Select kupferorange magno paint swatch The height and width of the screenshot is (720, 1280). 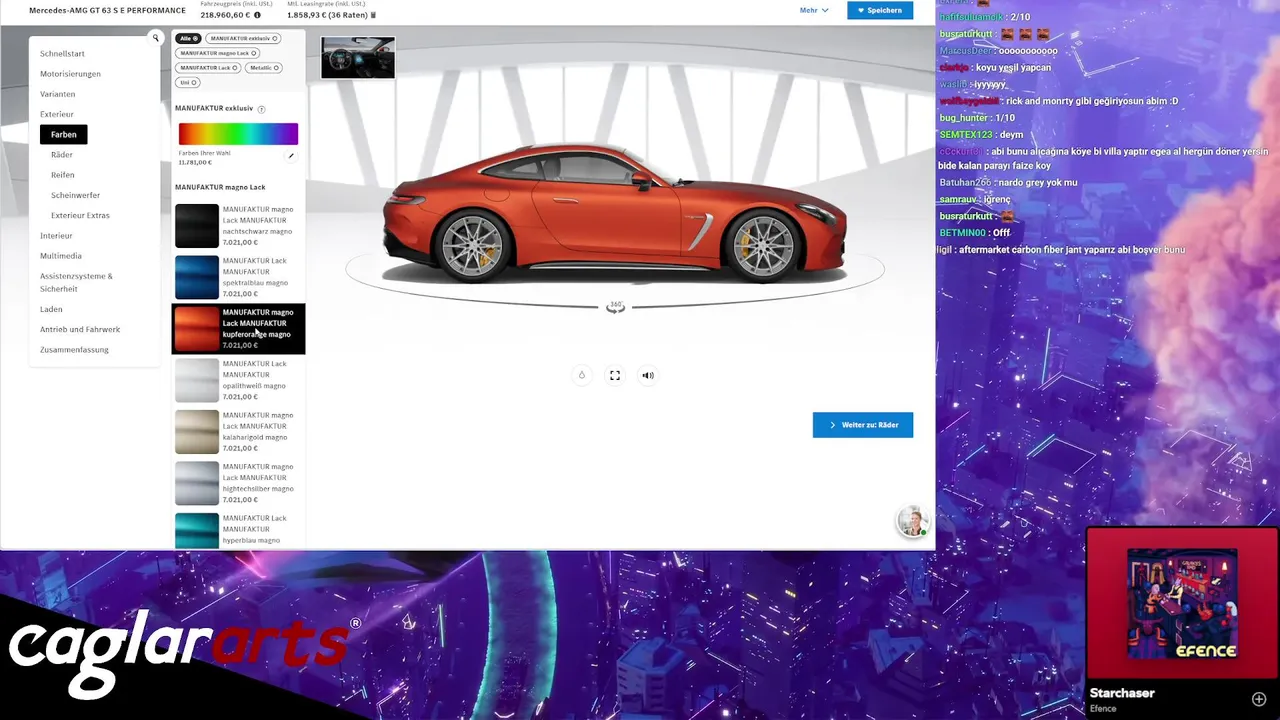[x=197, y=329]
